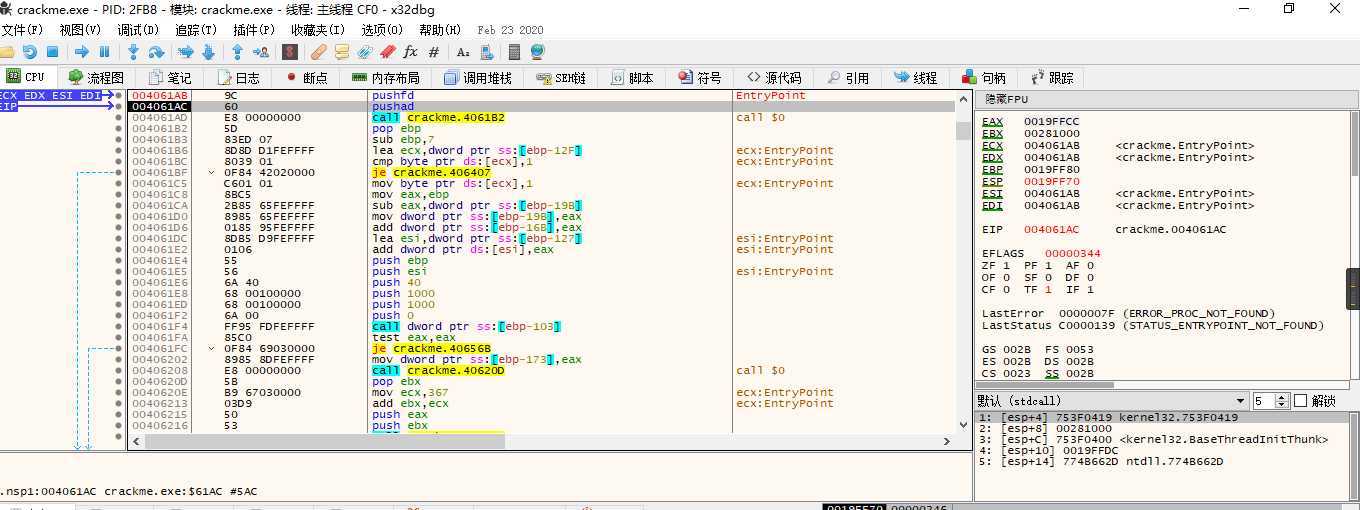Restart the debugged program

pyautogui.click(x=29, y=52)
